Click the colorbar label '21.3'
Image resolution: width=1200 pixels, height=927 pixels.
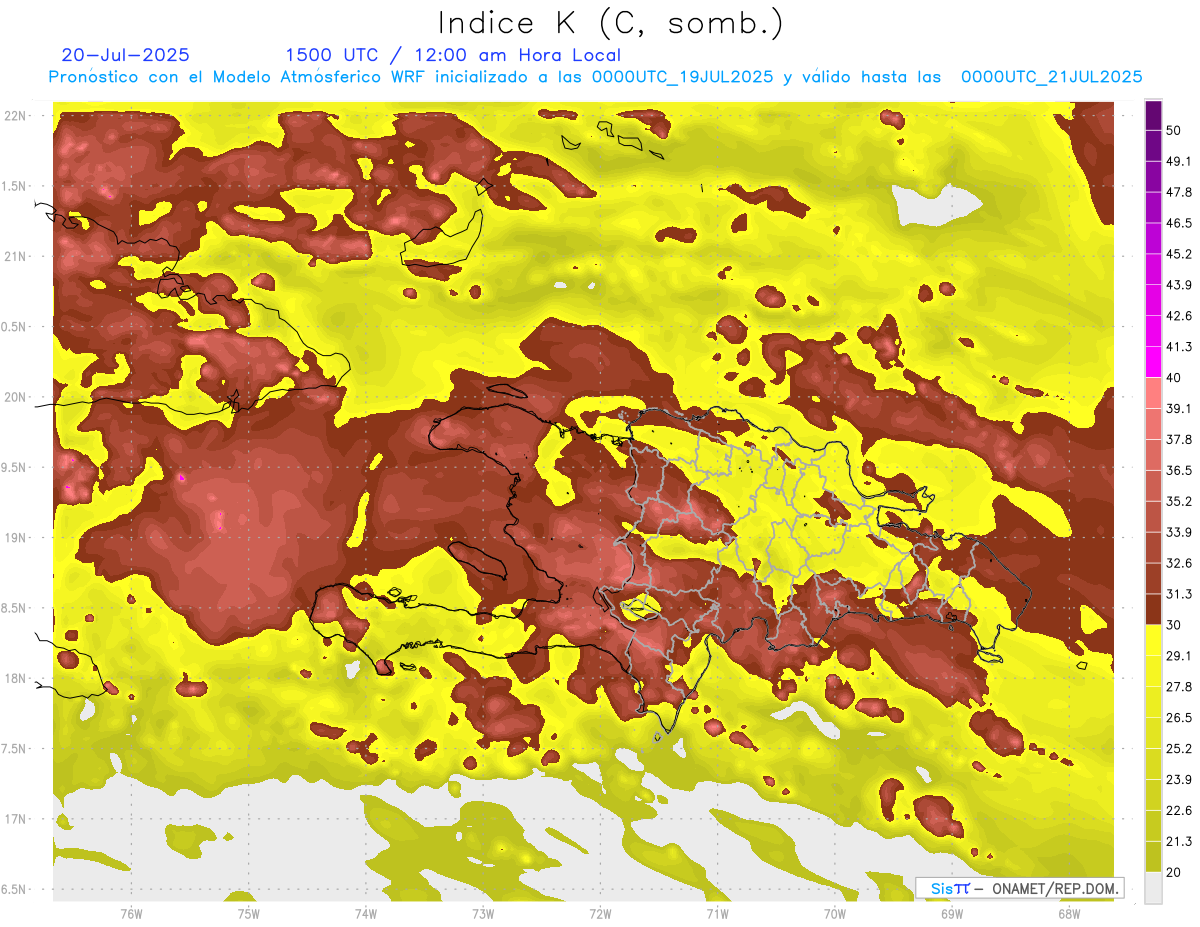click(x=1179, y=842)
